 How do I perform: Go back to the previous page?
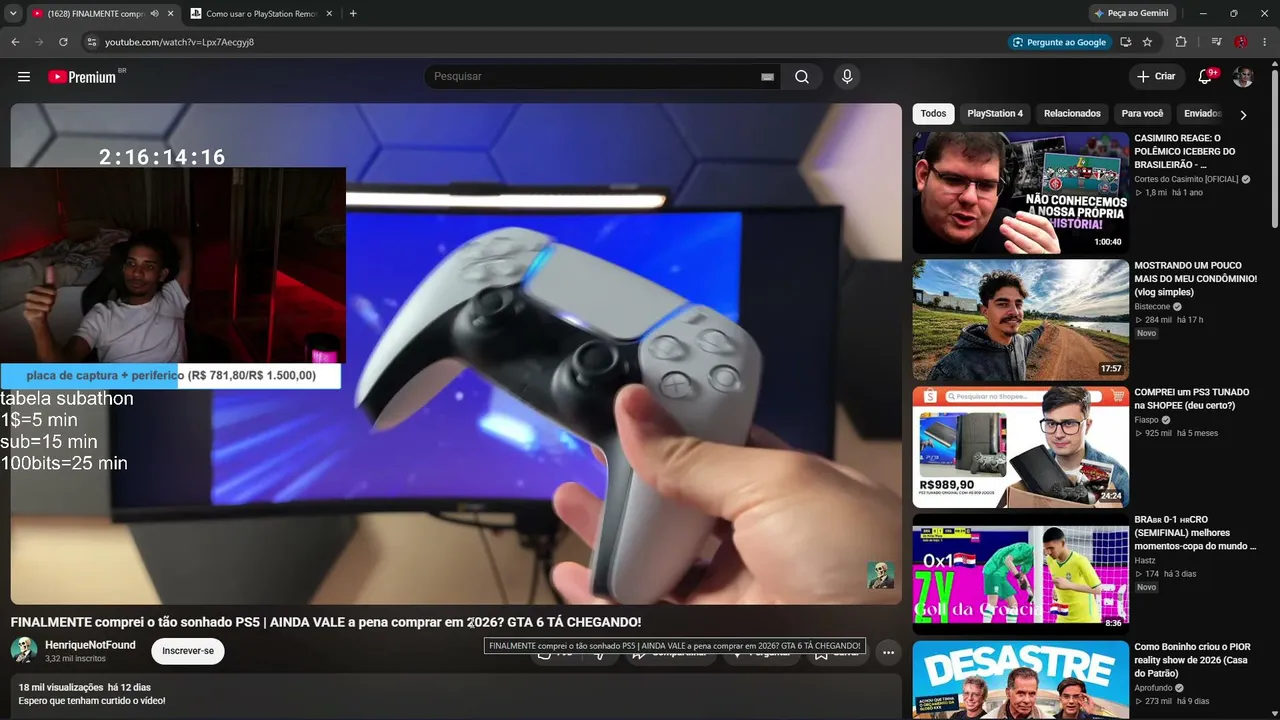point(15,42)
